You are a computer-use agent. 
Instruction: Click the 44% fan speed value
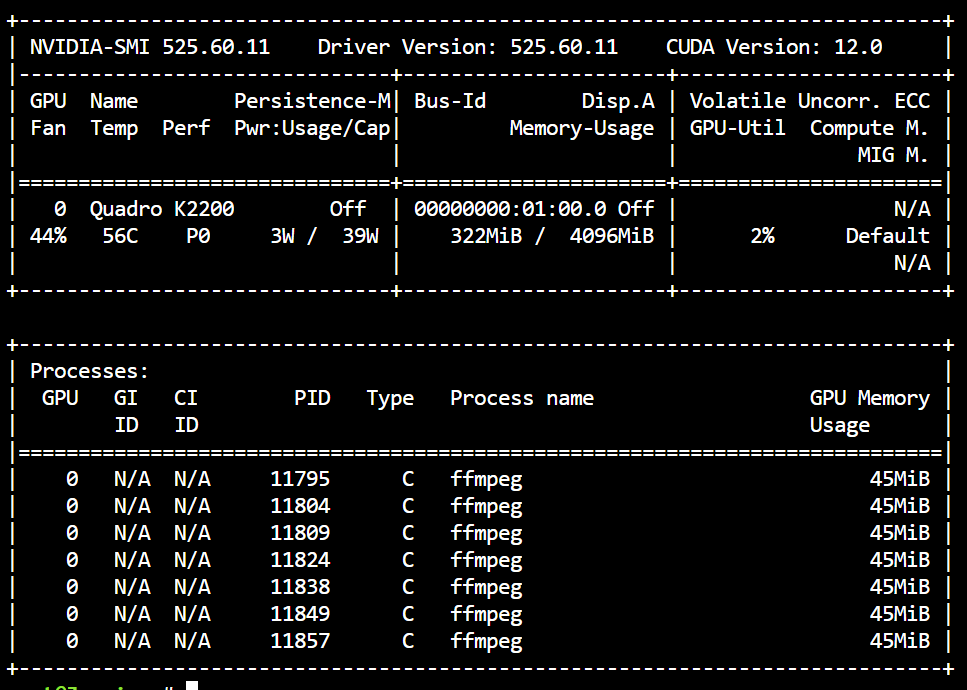[48, 236]
